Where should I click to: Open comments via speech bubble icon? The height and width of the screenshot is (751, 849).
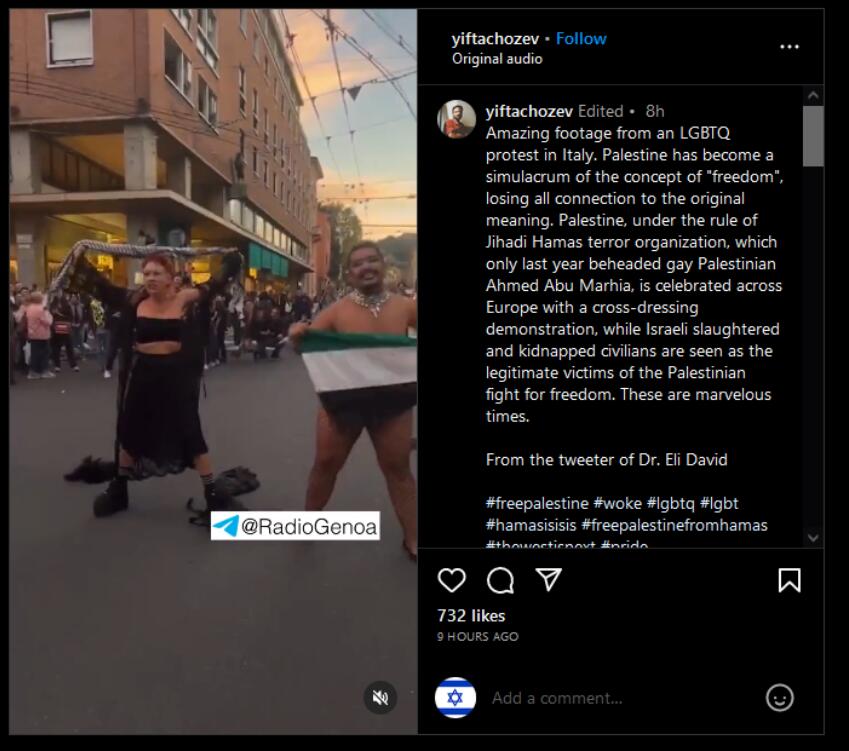(x=500, y=580)
